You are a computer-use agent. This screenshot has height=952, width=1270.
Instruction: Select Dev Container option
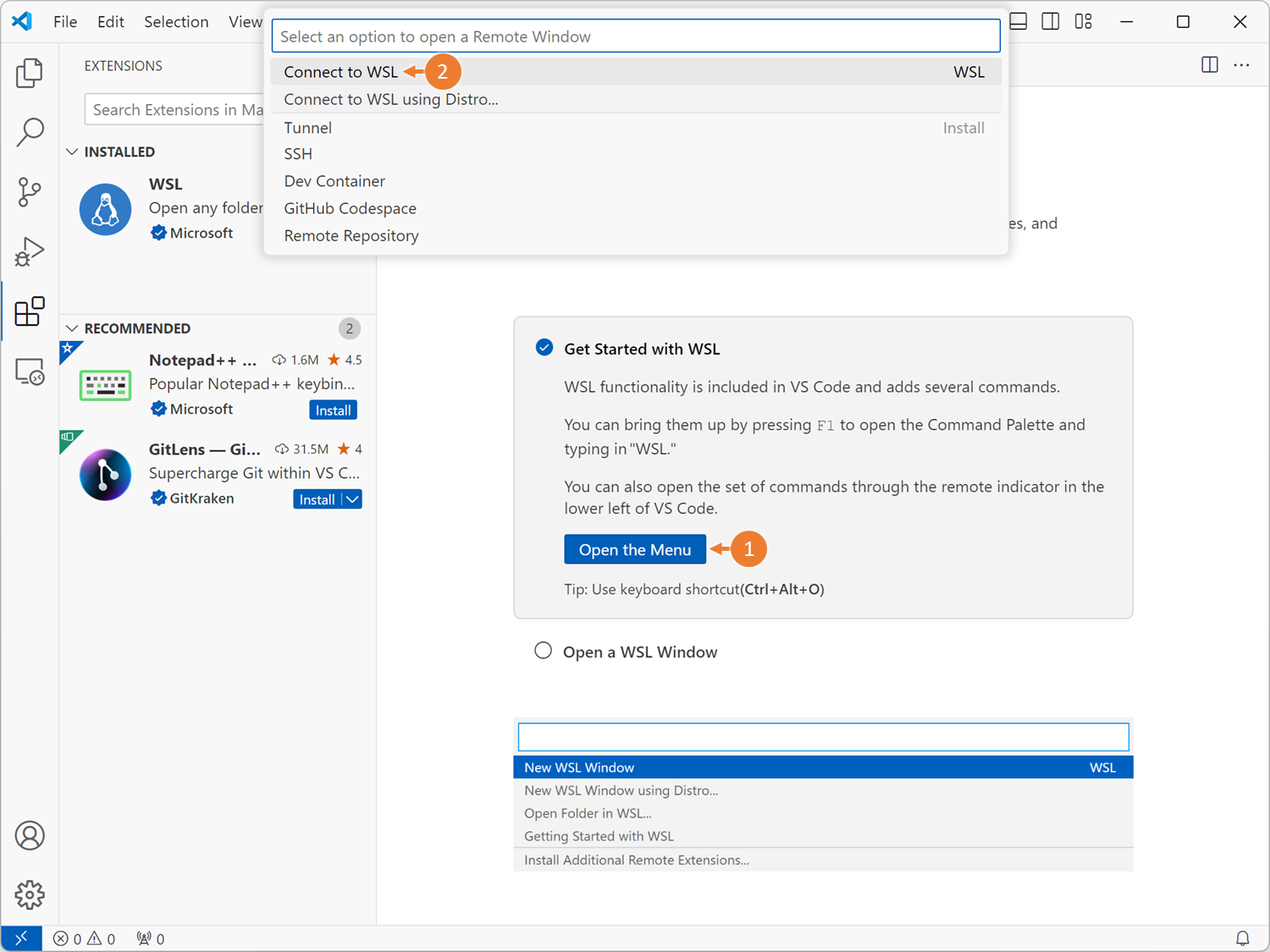(636, 181)
